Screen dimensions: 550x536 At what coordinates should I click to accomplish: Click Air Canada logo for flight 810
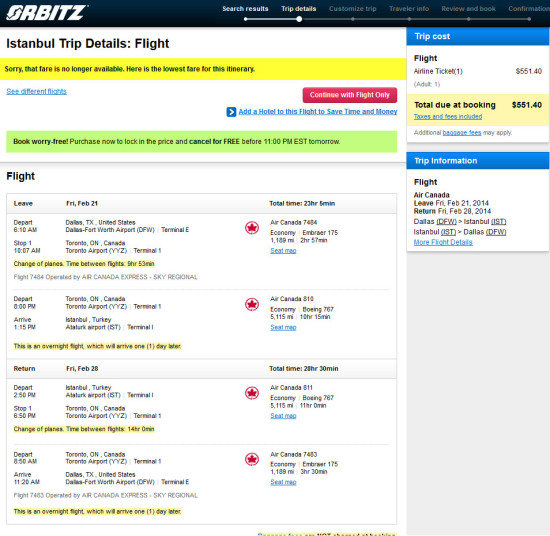coord(252,304)
